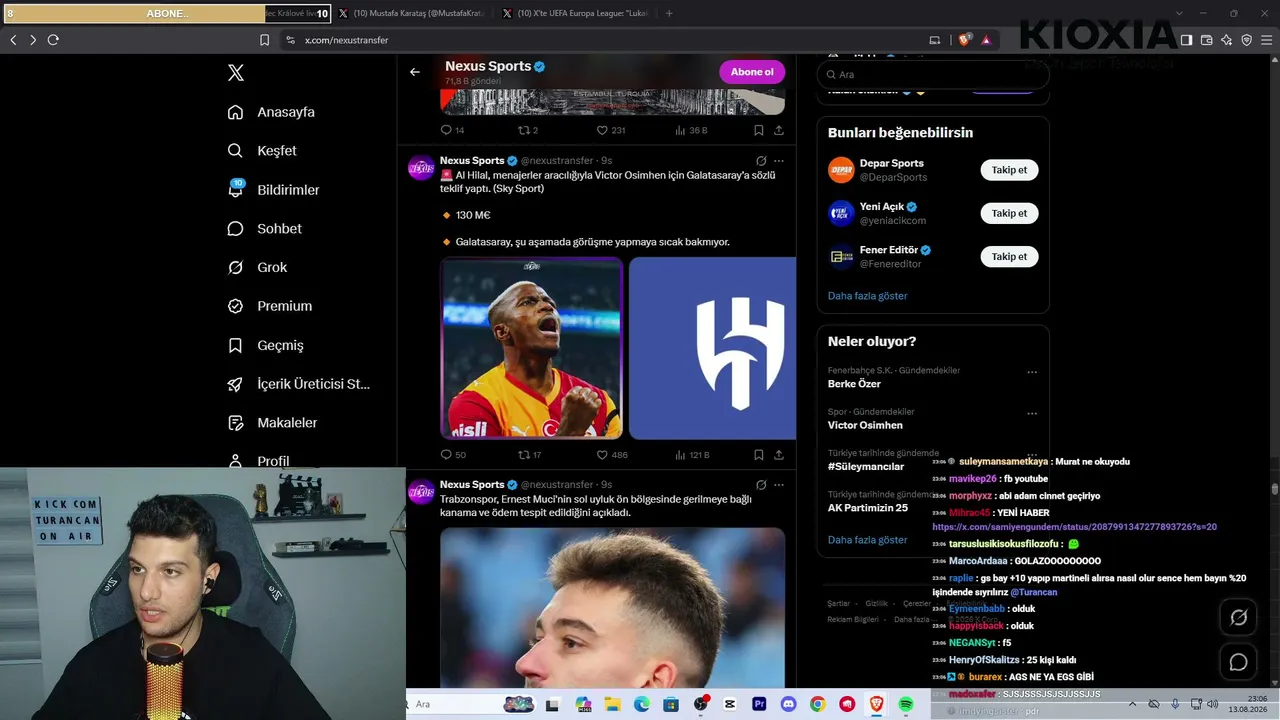Image resolution: width=1280 pixels, height=720 pixels.
Task: Open Grok icon on Al Hilal post
Action: pos(761,161)
